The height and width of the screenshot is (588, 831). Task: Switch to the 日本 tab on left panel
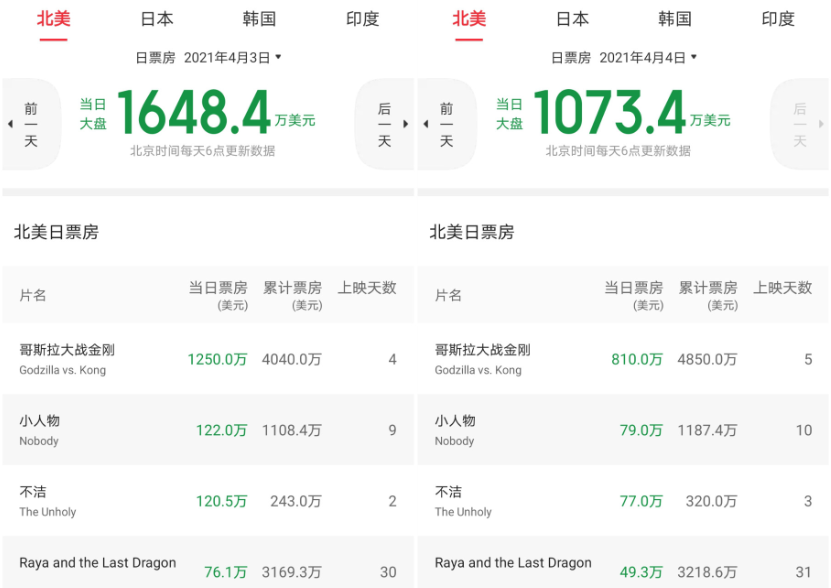tap(158, 19)
